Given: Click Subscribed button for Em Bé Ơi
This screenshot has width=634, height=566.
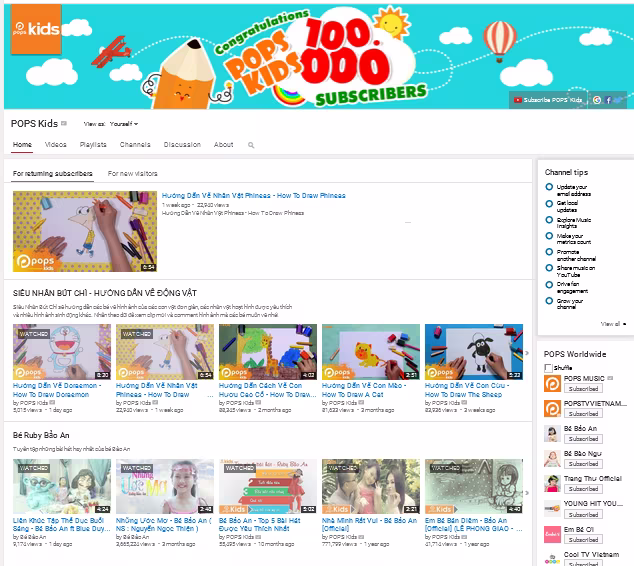Looking at the screenshot, I should tap(583, 540).
